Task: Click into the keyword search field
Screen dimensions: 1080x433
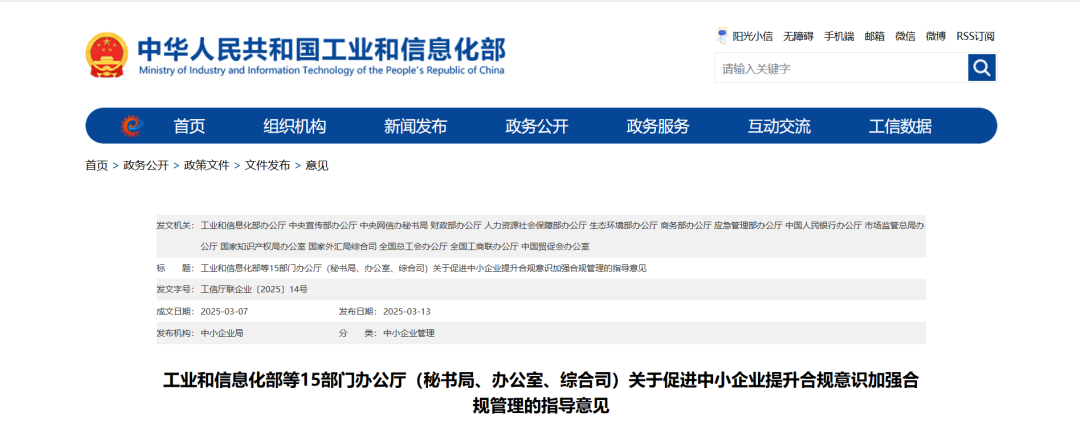Action: (x=840, y=68)
